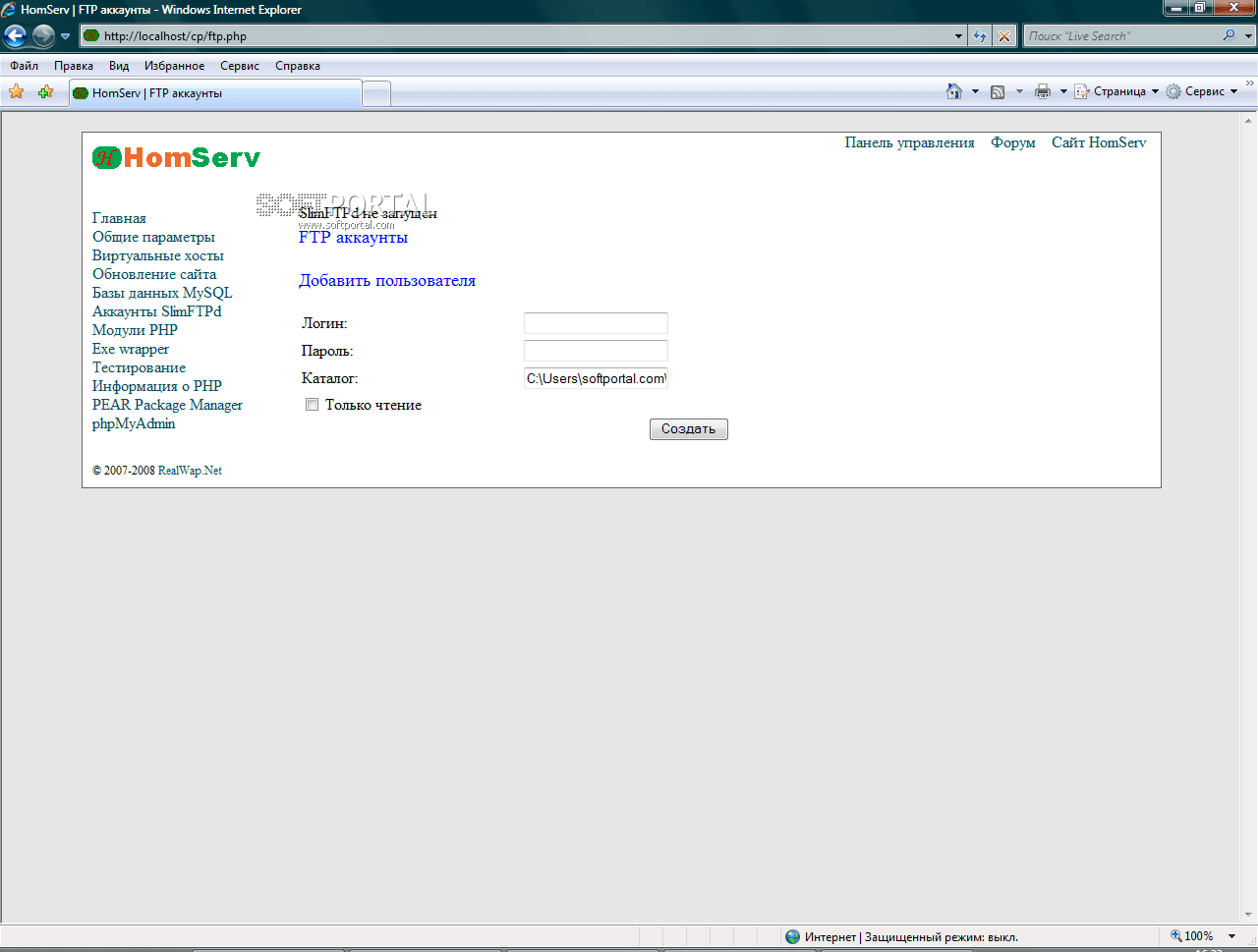This screenshot has height=952, width=1258.
Task: Click the red stop loading icon
Action: point(1003,36)
